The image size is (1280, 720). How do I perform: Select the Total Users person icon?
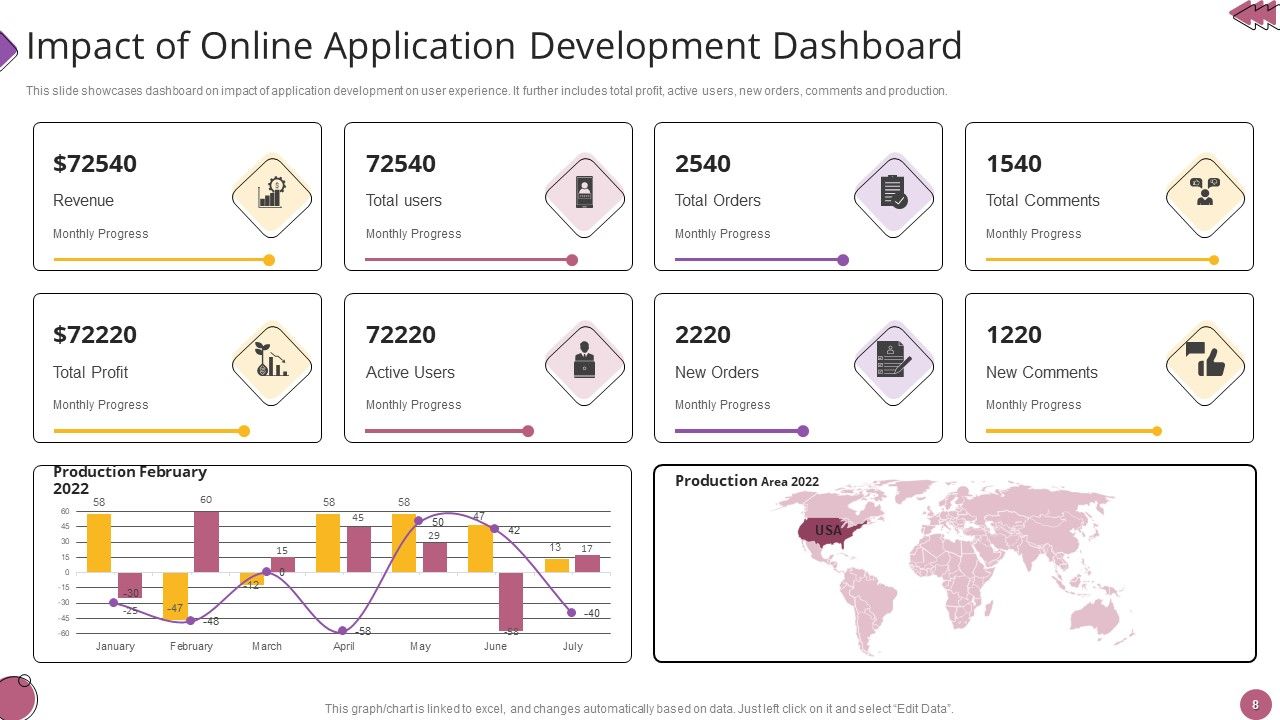coord(584,193)
